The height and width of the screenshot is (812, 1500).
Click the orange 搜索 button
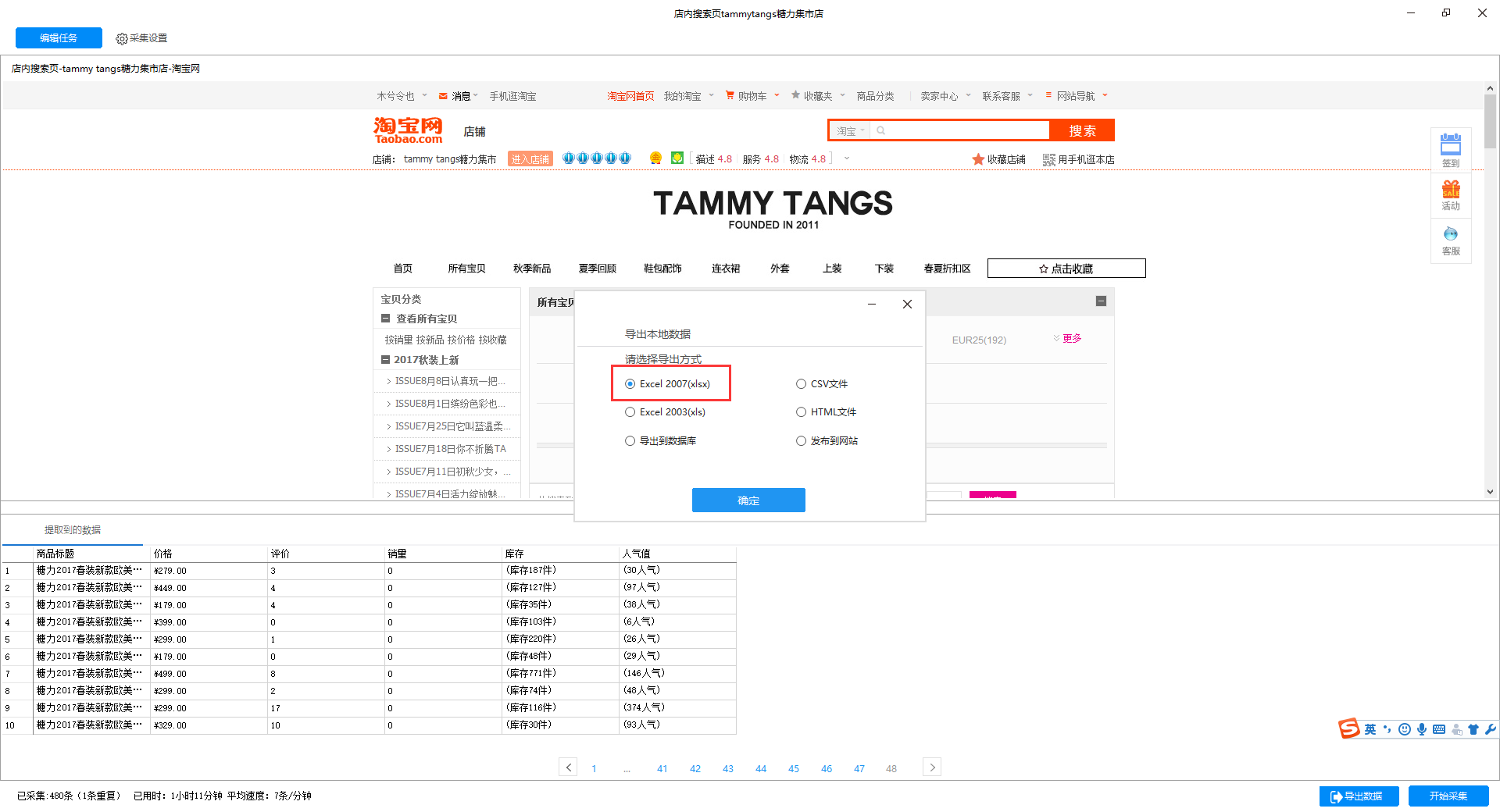(x=1082, y=130)
